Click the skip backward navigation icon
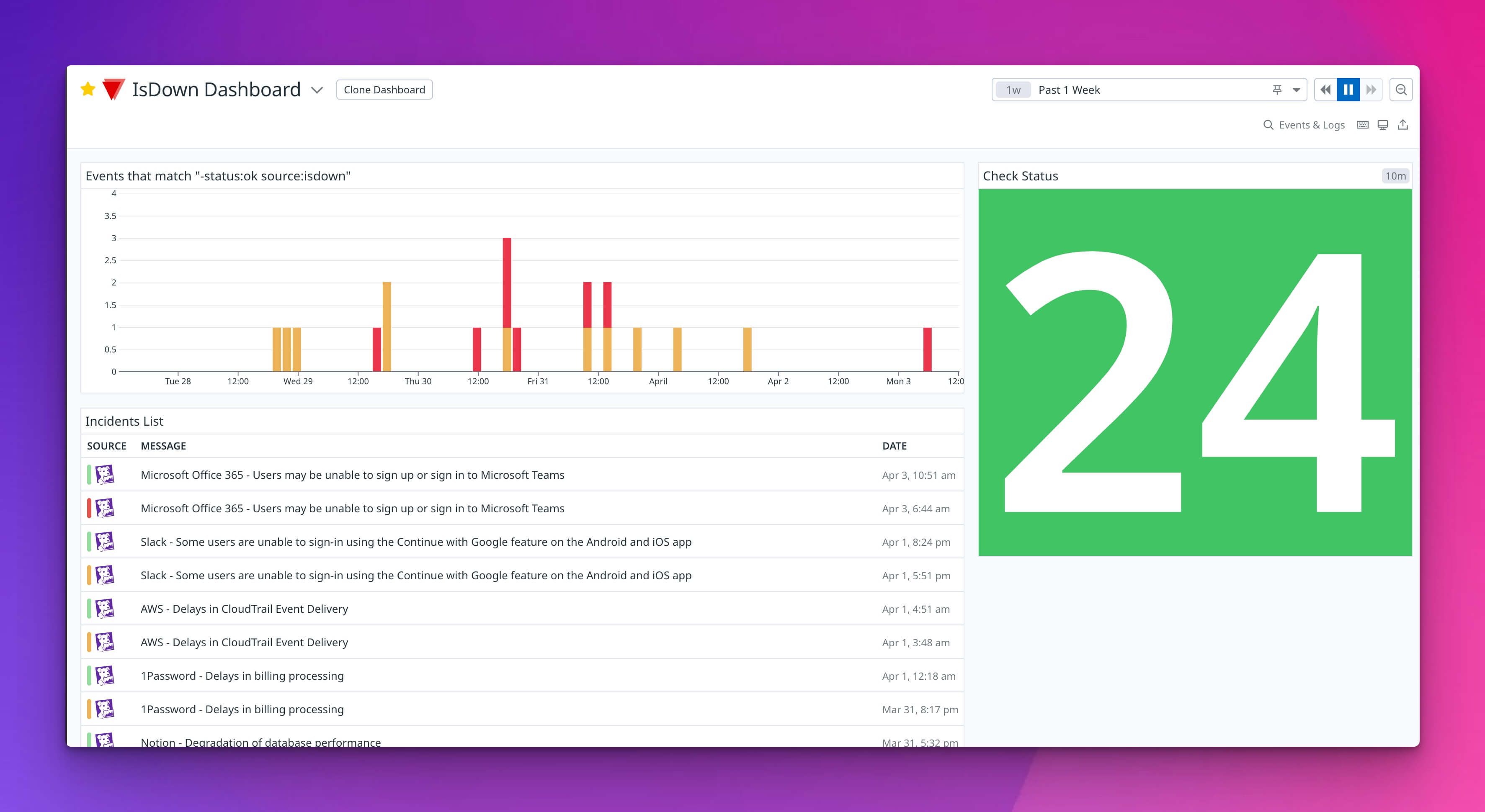 point(1324,90)
